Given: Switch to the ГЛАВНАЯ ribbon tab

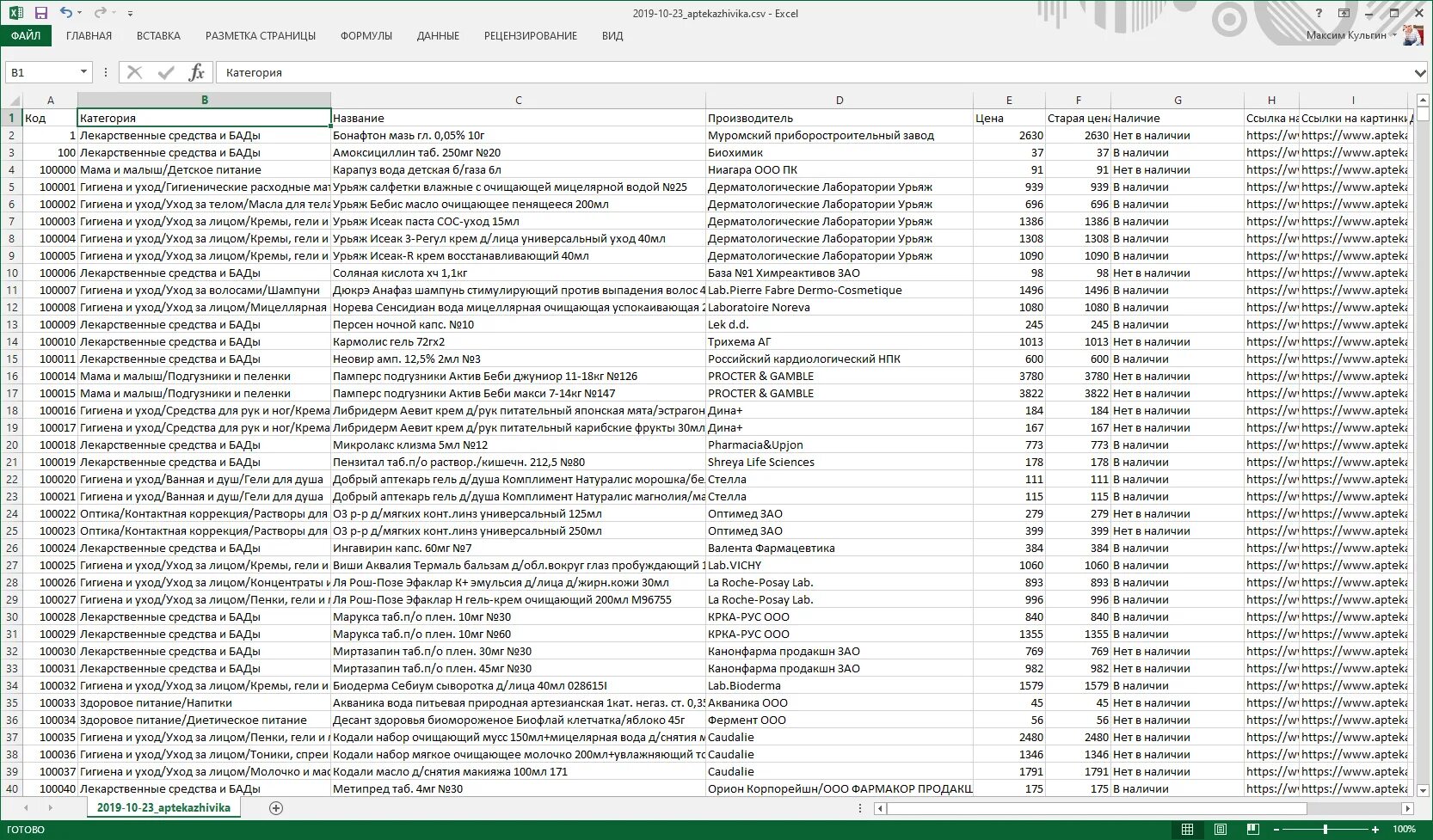Looking at the screenshot, I should click(89, 36).
